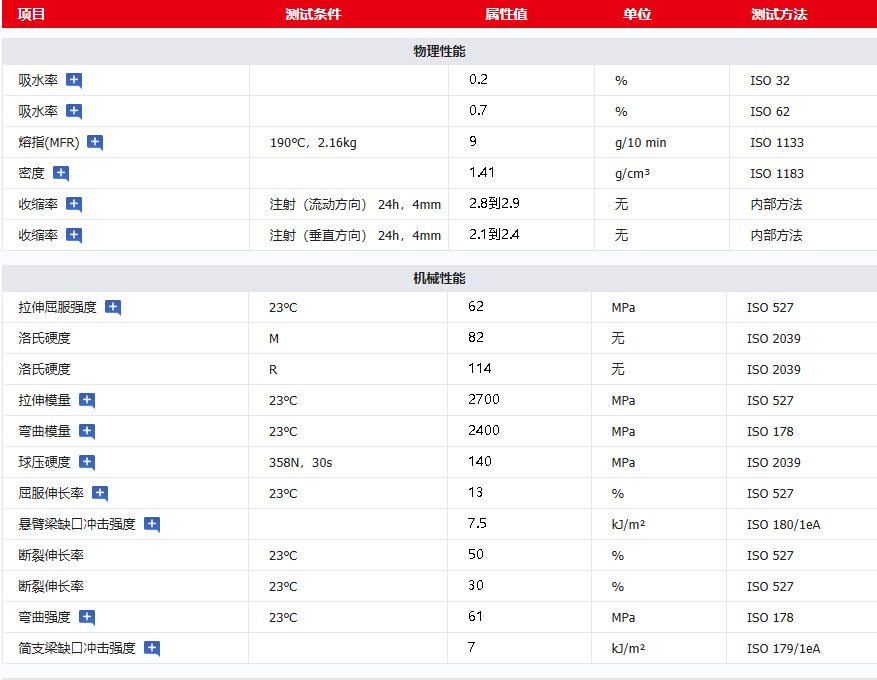Open the plus icon next to 熔指(MFR)
Image resolution: width=877 pixels, height=680 pixels.
coord(95,143)
